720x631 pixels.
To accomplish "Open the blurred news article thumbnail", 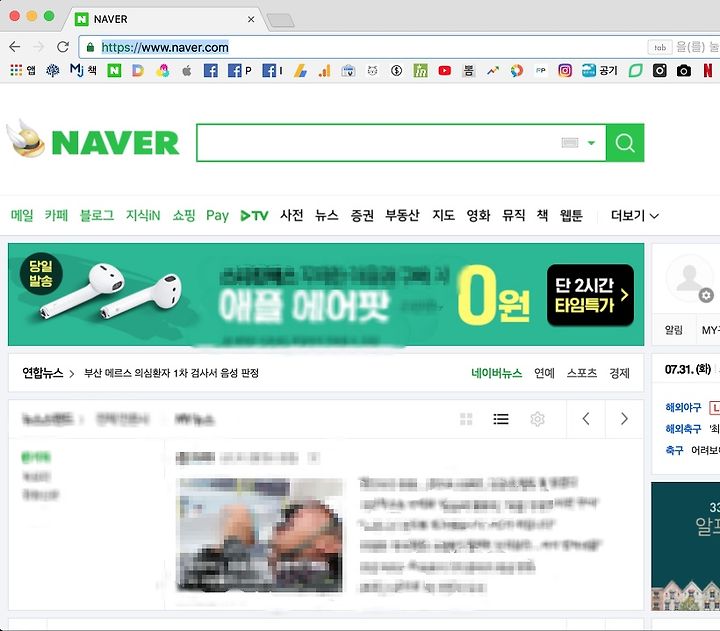I will pos(259,535).
